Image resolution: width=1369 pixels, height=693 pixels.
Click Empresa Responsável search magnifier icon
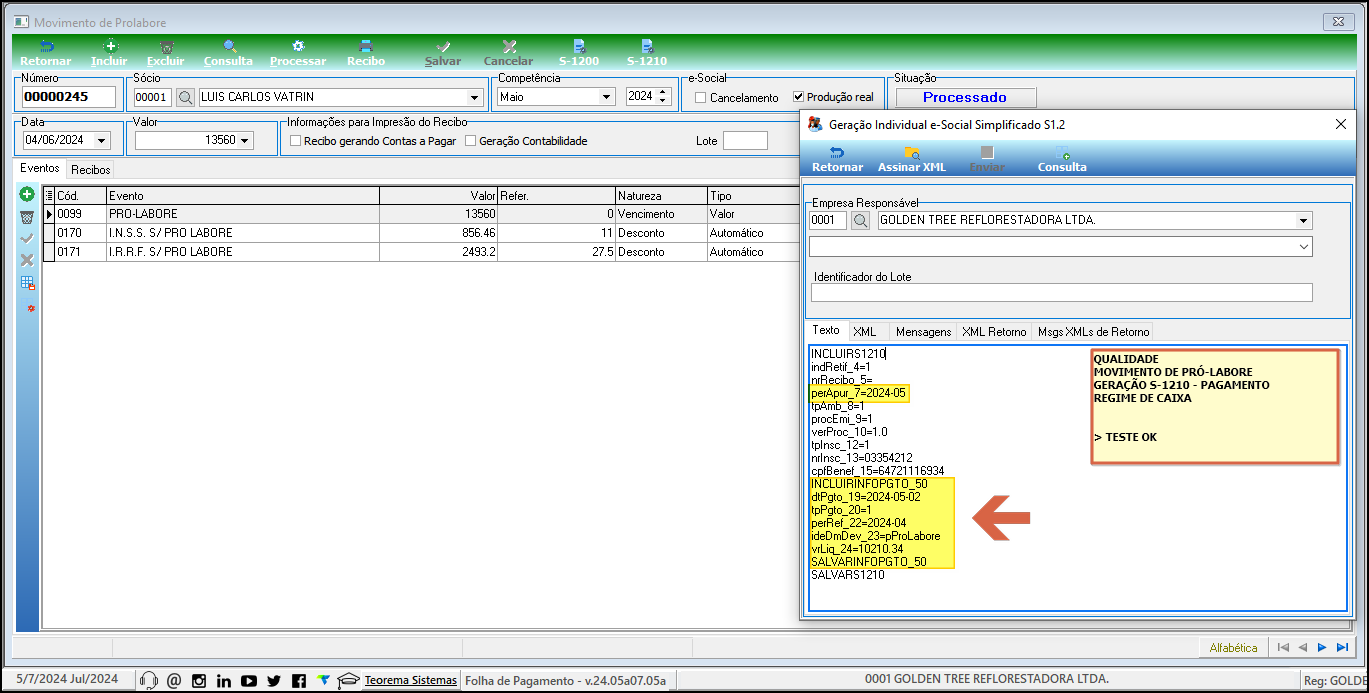[860, 220]
